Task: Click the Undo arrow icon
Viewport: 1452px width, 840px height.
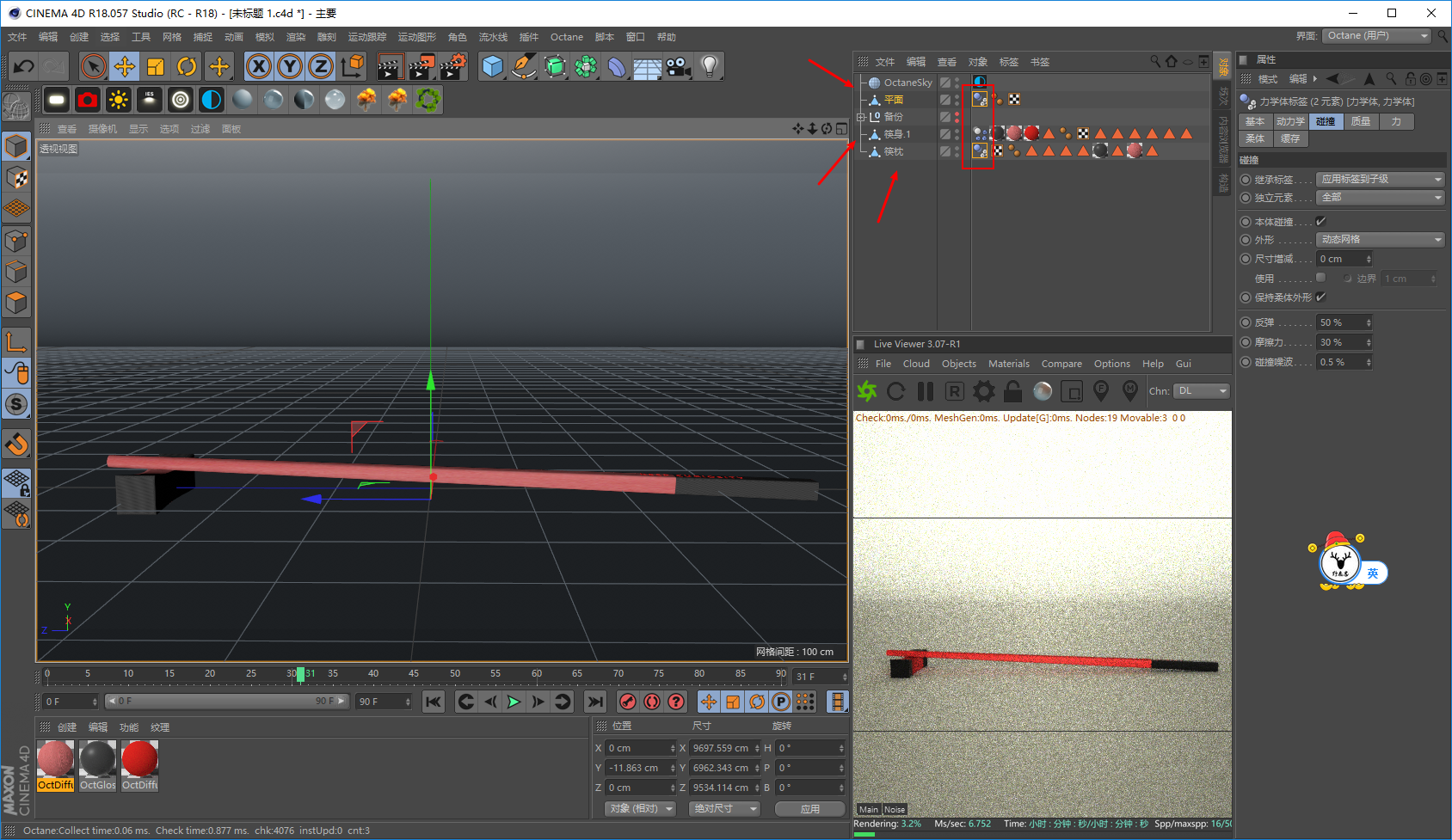Action: (24, 66)
